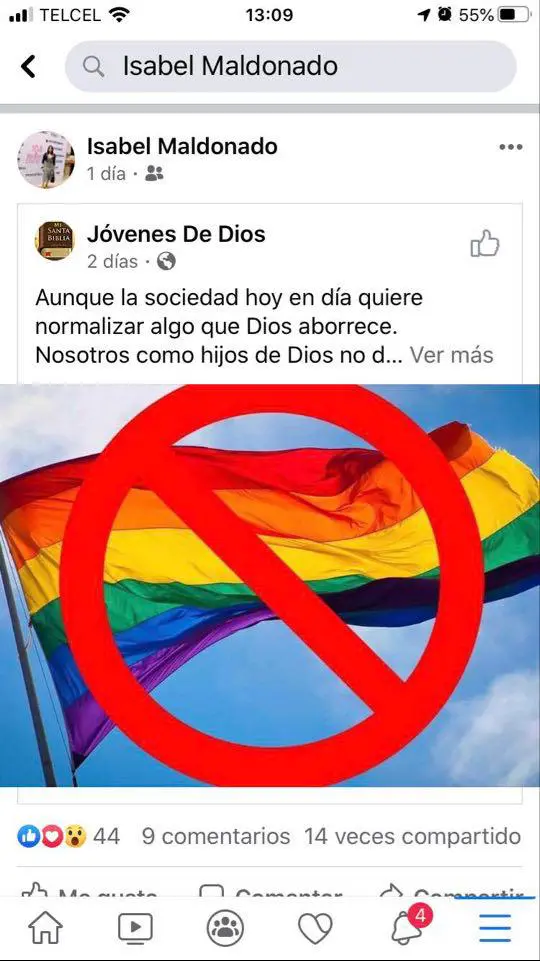Open the Dating heart tab
The width and height of the screenshot is (540, 961).
pos(315,928)
